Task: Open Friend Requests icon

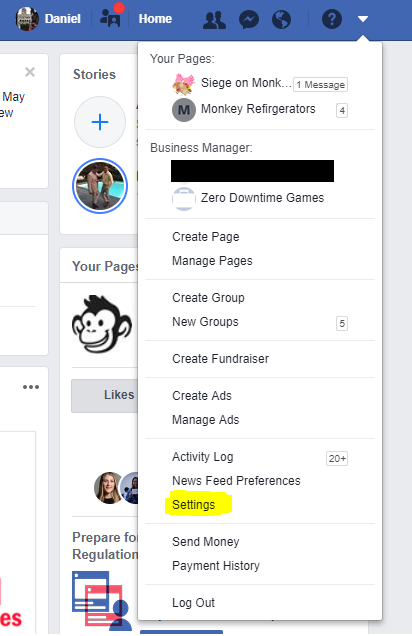Action: (214, 19)
